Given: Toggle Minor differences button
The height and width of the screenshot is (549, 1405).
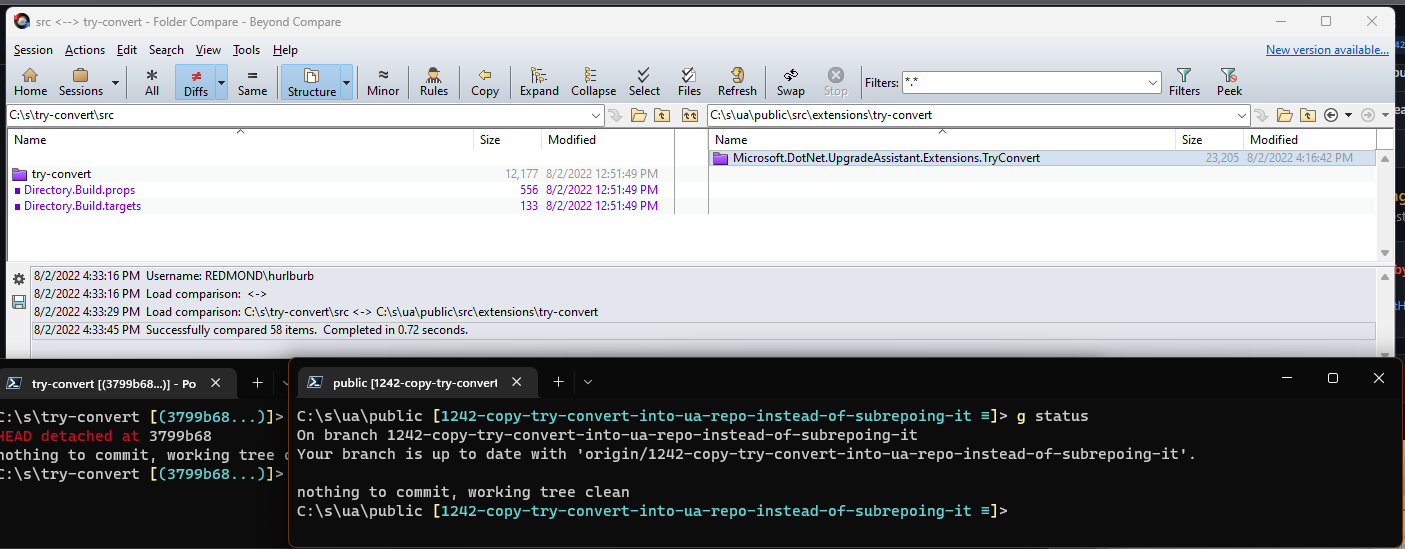Looking at the screenshot, I should pos(383,82).
